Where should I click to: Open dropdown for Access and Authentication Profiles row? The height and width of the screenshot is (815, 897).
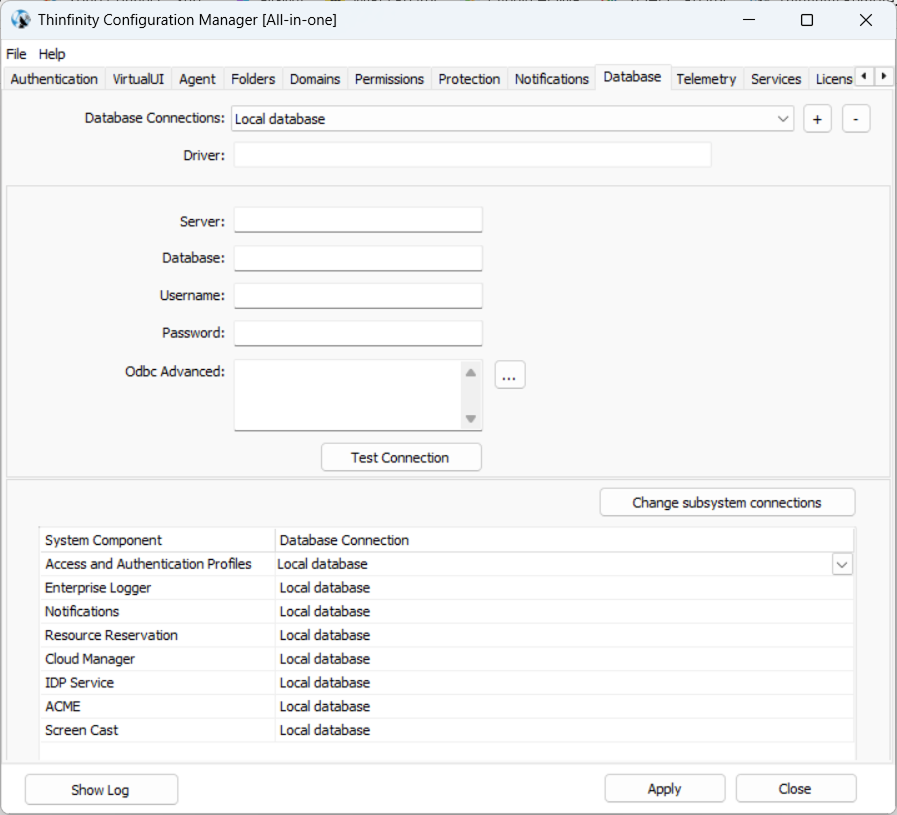[842, 564]
